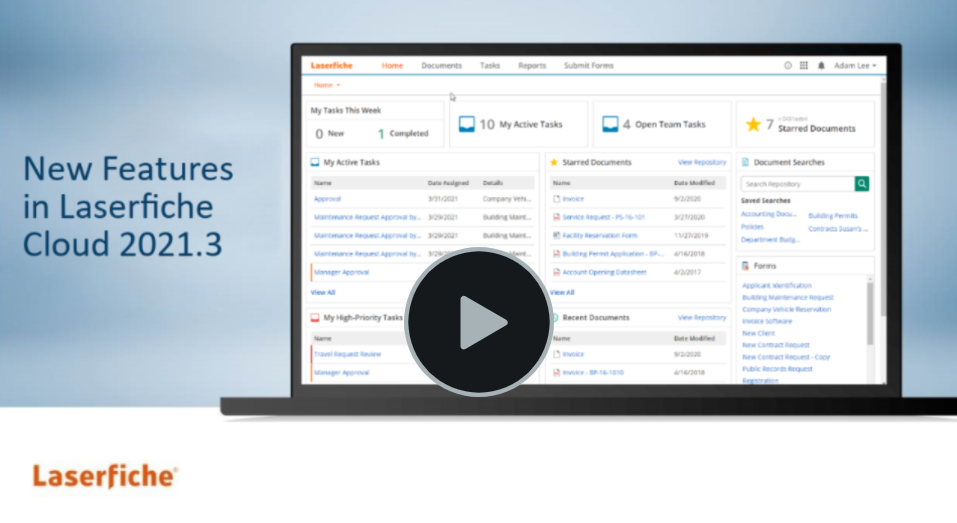Click the PDF icon beside Building Permit Application
Viewport: 957px width, 523px height.
(x=556, y=254)
